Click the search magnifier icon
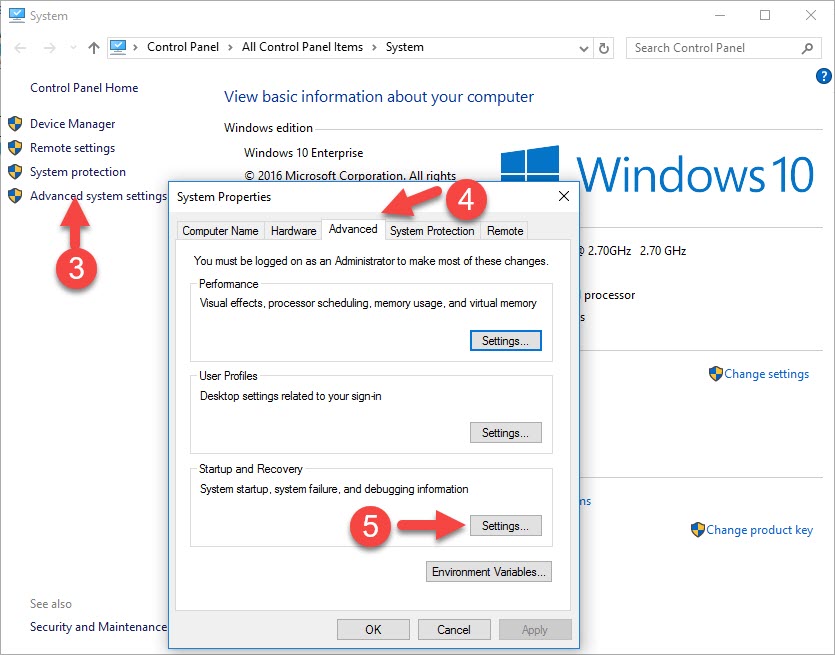This screenshot has height=655, width=835. [807, 48]
